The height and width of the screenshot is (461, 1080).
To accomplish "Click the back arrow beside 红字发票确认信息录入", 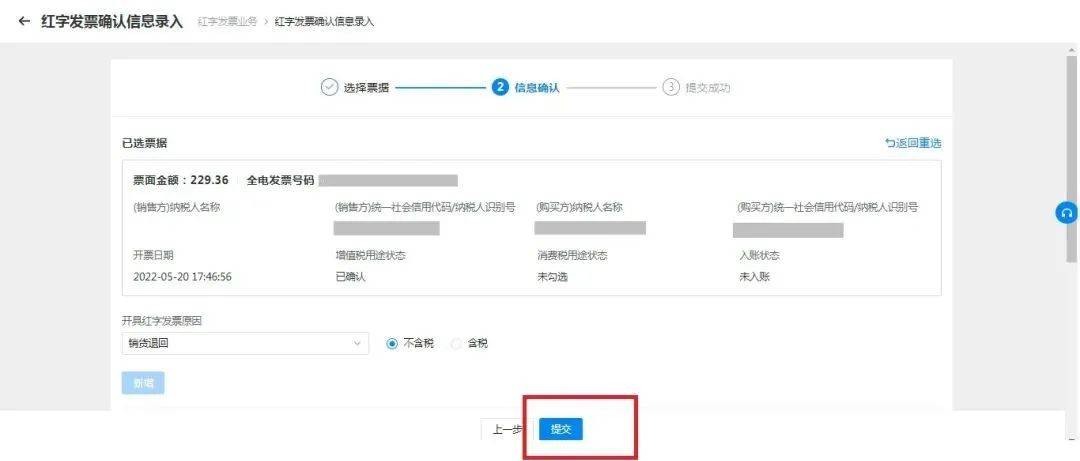I will 25,21.
